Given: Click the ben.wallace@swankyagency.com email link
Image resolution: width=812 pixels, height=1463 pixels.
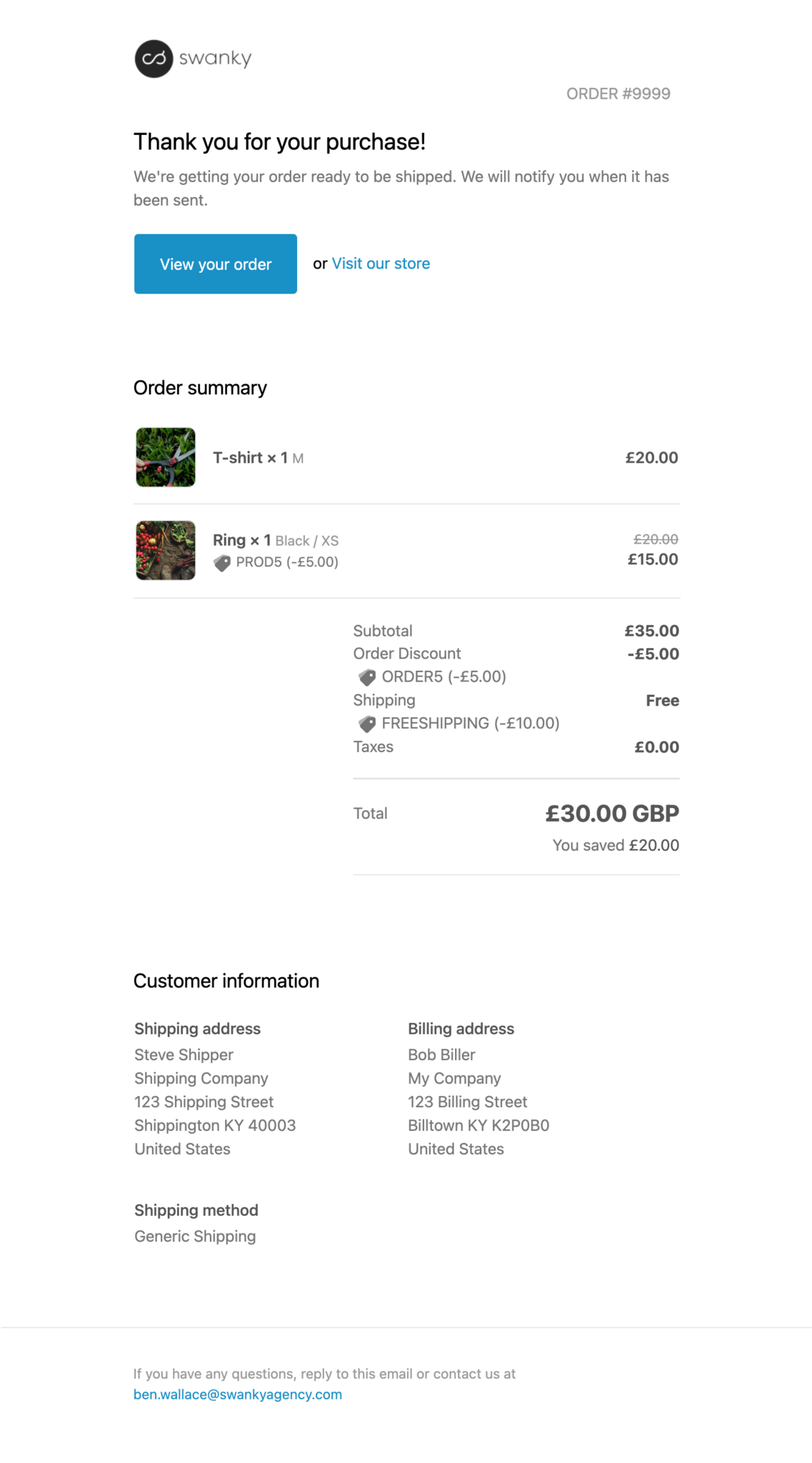Looking at the screenshot, I should [238, 1394].
